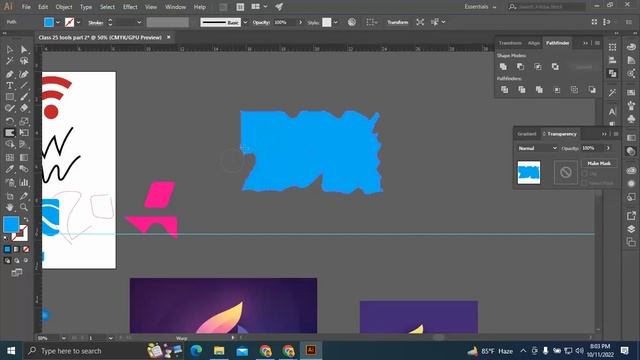Click the Minus Front shape mode icon
Screen dimensions: 640x360
pos(520,67)
